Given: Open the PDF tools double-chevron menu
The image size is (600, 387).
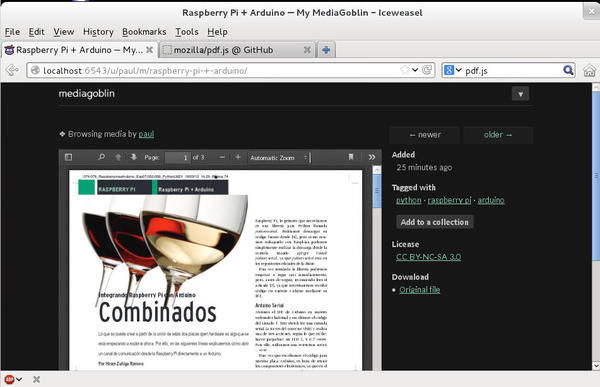Looking at the screenshot, I should 372,157.
